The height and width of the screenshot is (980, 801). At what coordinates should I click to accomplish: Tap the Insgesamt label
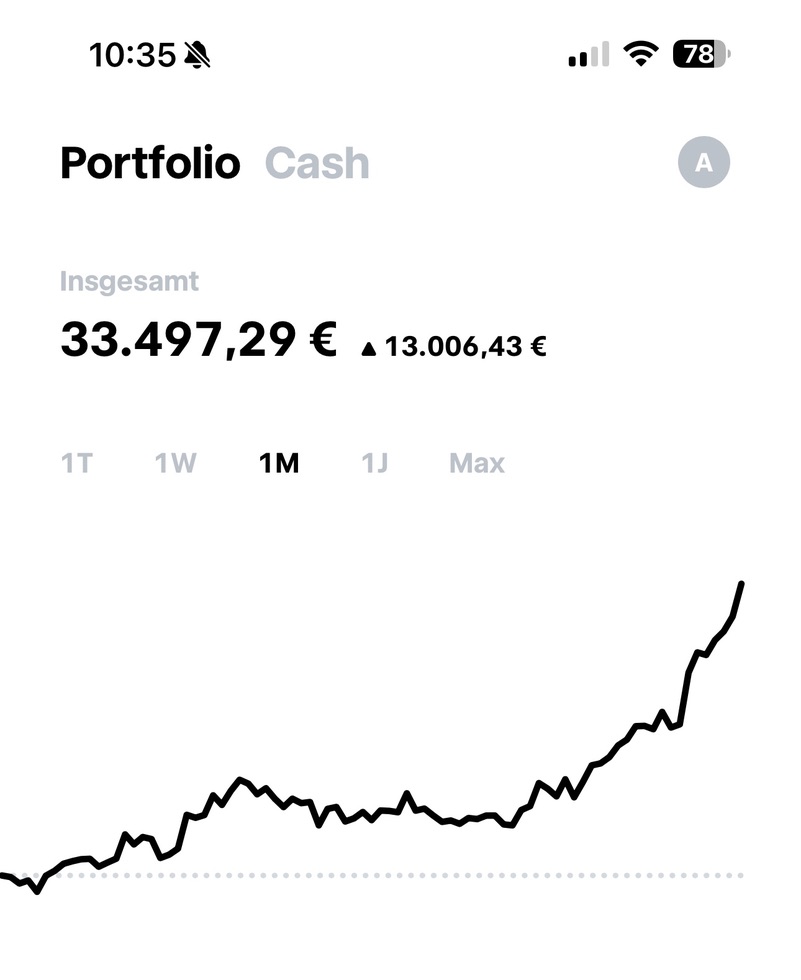point(129,282)
